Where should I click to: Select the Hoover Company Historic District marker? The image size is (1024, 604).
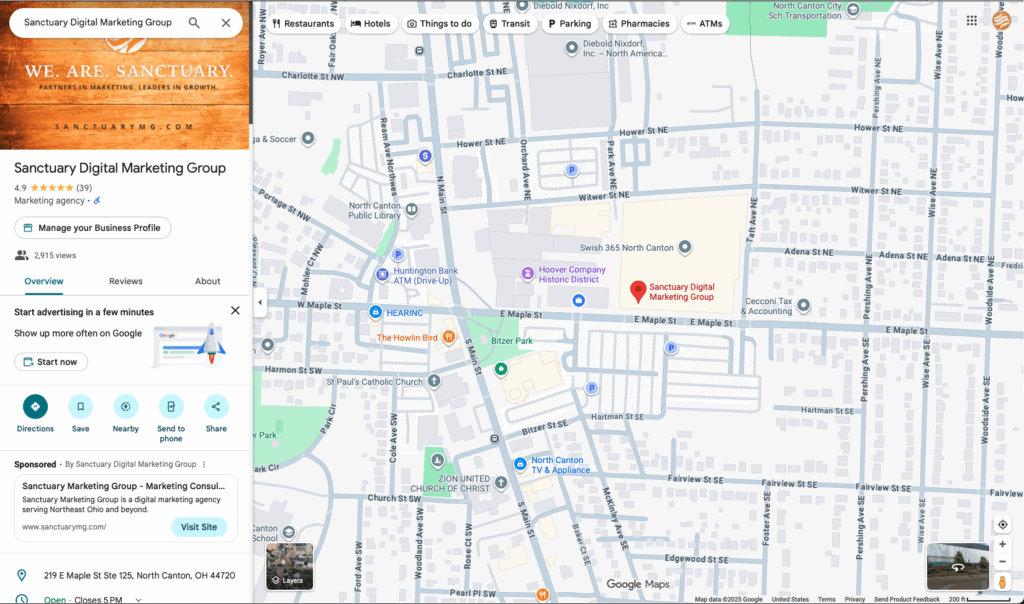pyautogui.click(x=528, y=274)
